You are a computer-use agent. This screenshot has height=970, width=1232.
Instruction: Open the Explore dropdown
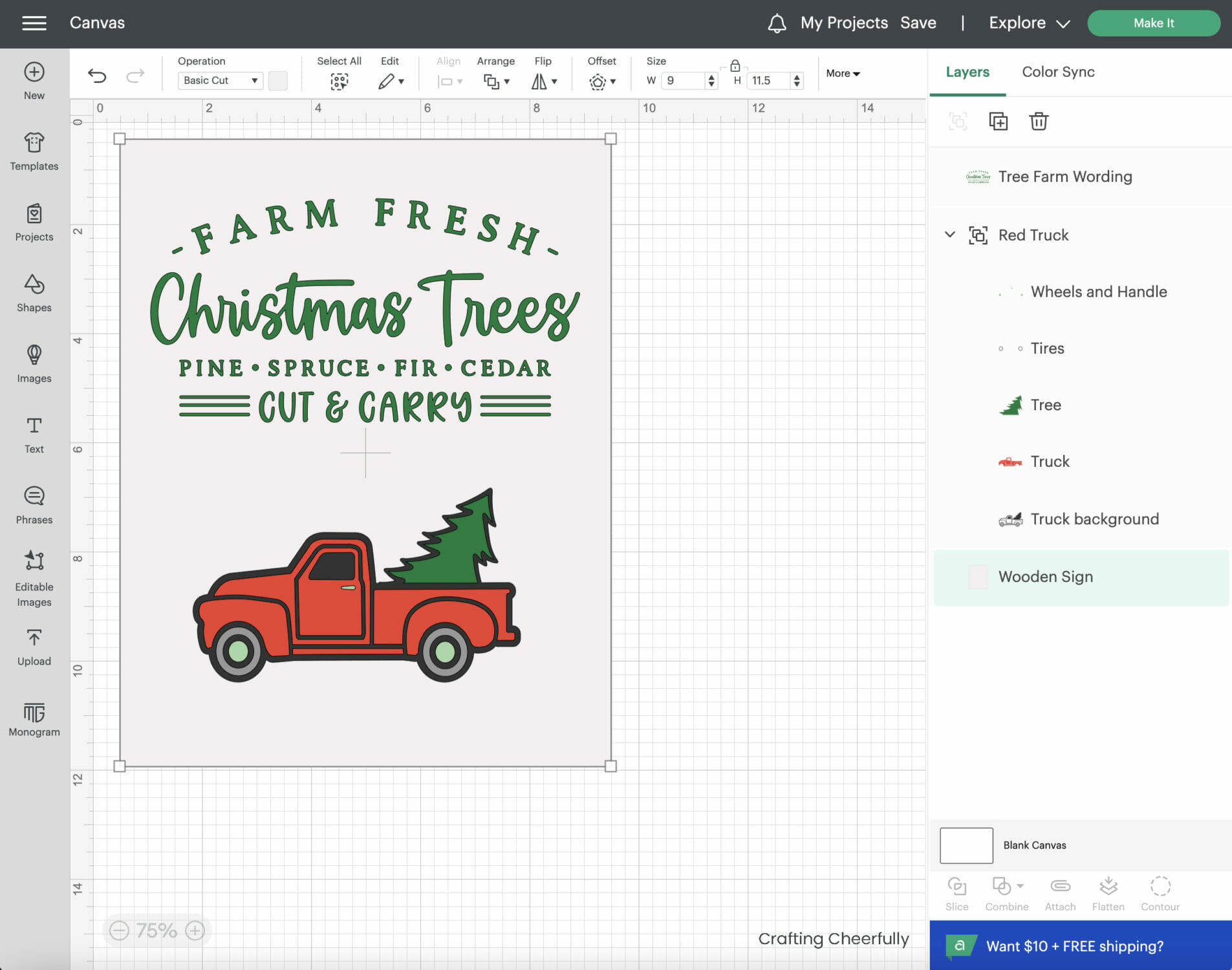click(x=1028, y=23)
